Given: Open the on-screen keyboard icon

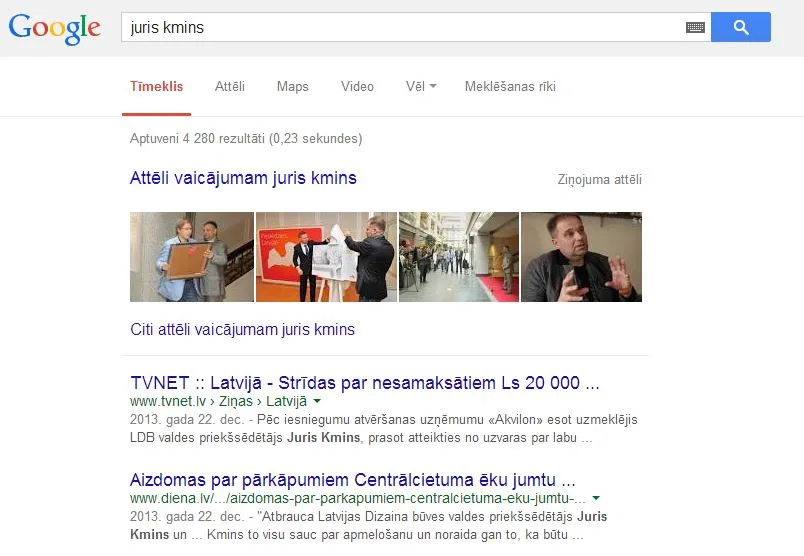Looking at the screenshot, I should click(x=695, y=27).
